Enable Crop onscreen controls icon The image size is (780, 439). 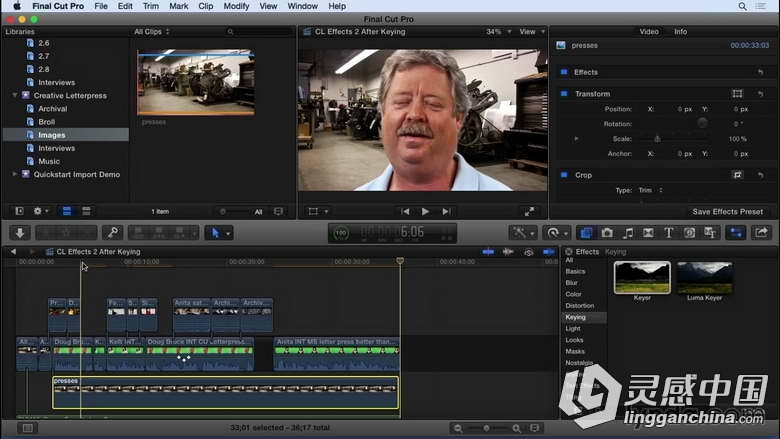[737, 175]
